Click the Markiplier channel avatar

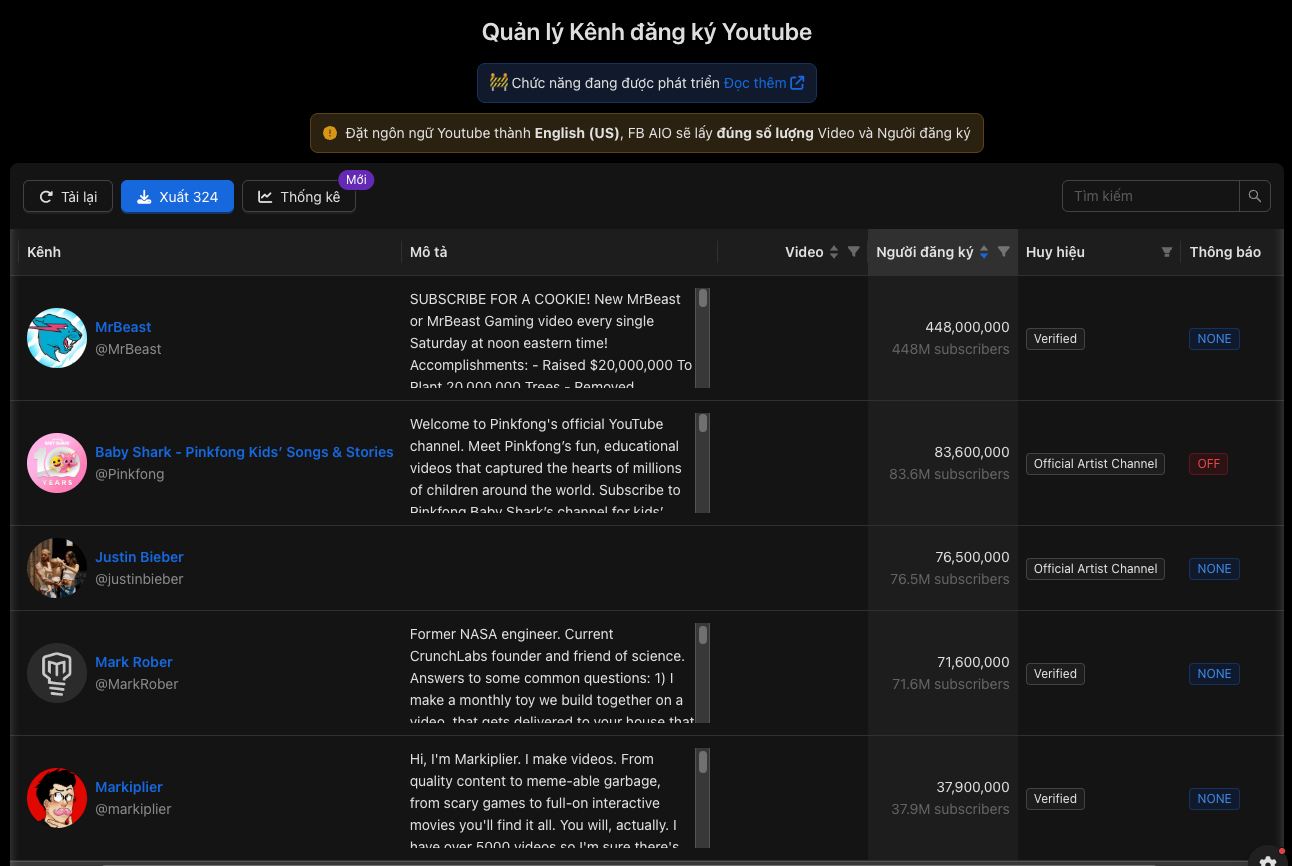coord(57,798)
